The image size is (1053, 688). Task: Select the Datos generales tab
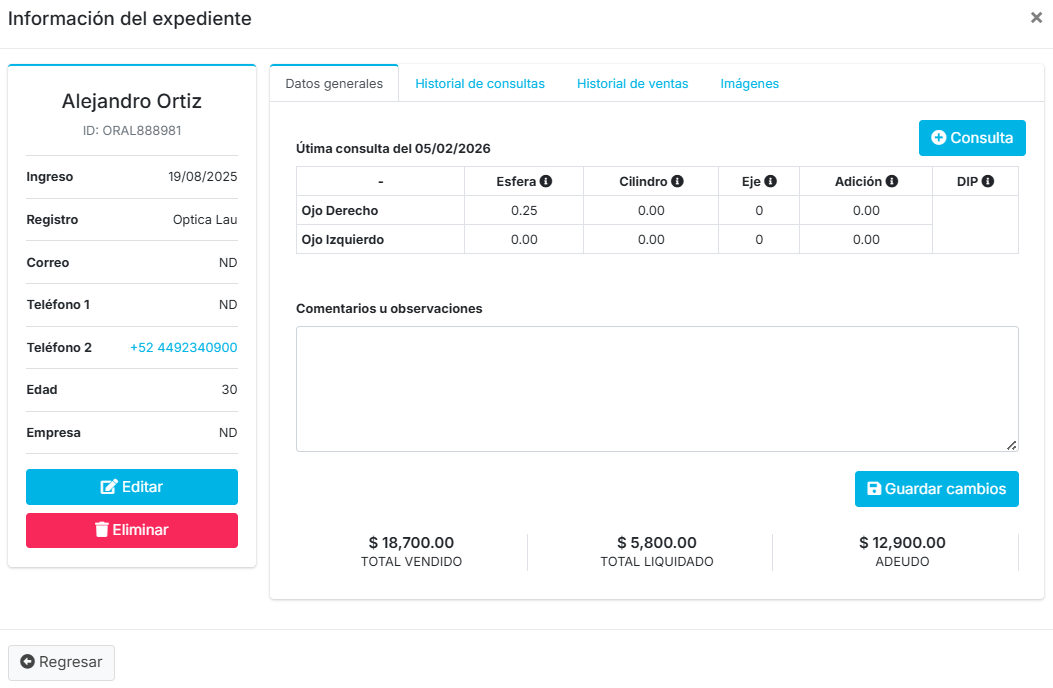tap(334, 84)
